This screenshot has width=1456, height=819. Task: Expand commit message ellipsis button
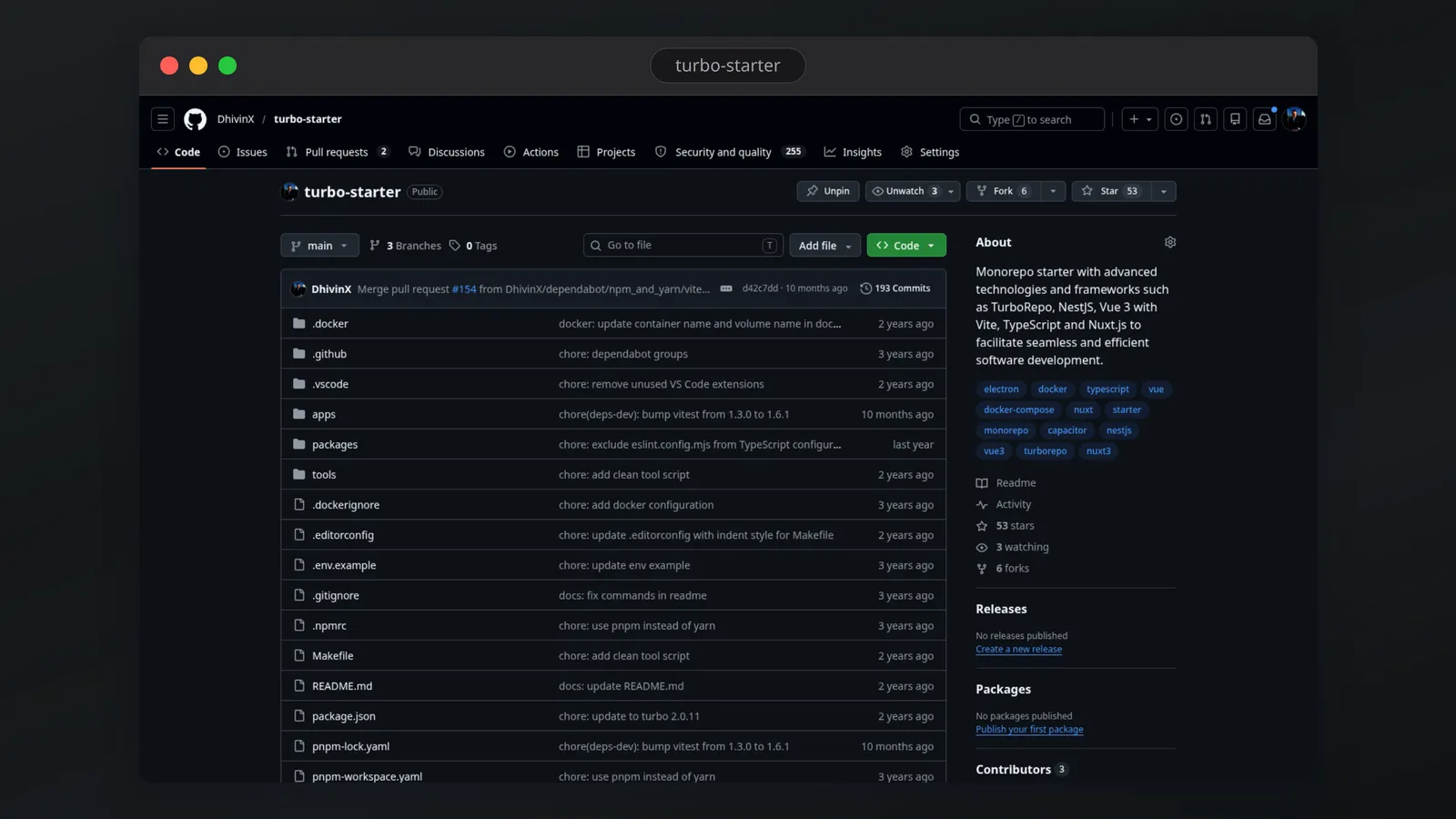pos(726,288)
